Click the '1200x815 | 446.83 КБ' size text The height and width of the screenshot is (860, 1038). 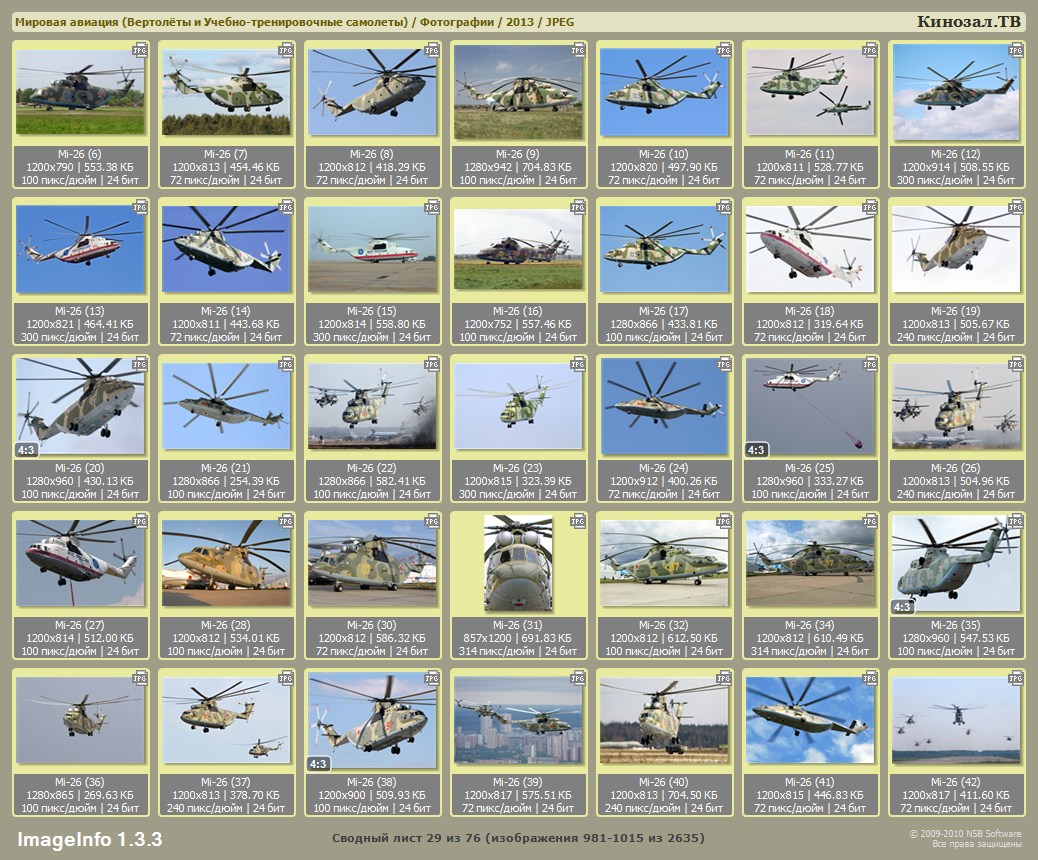(x=810, y=794)
